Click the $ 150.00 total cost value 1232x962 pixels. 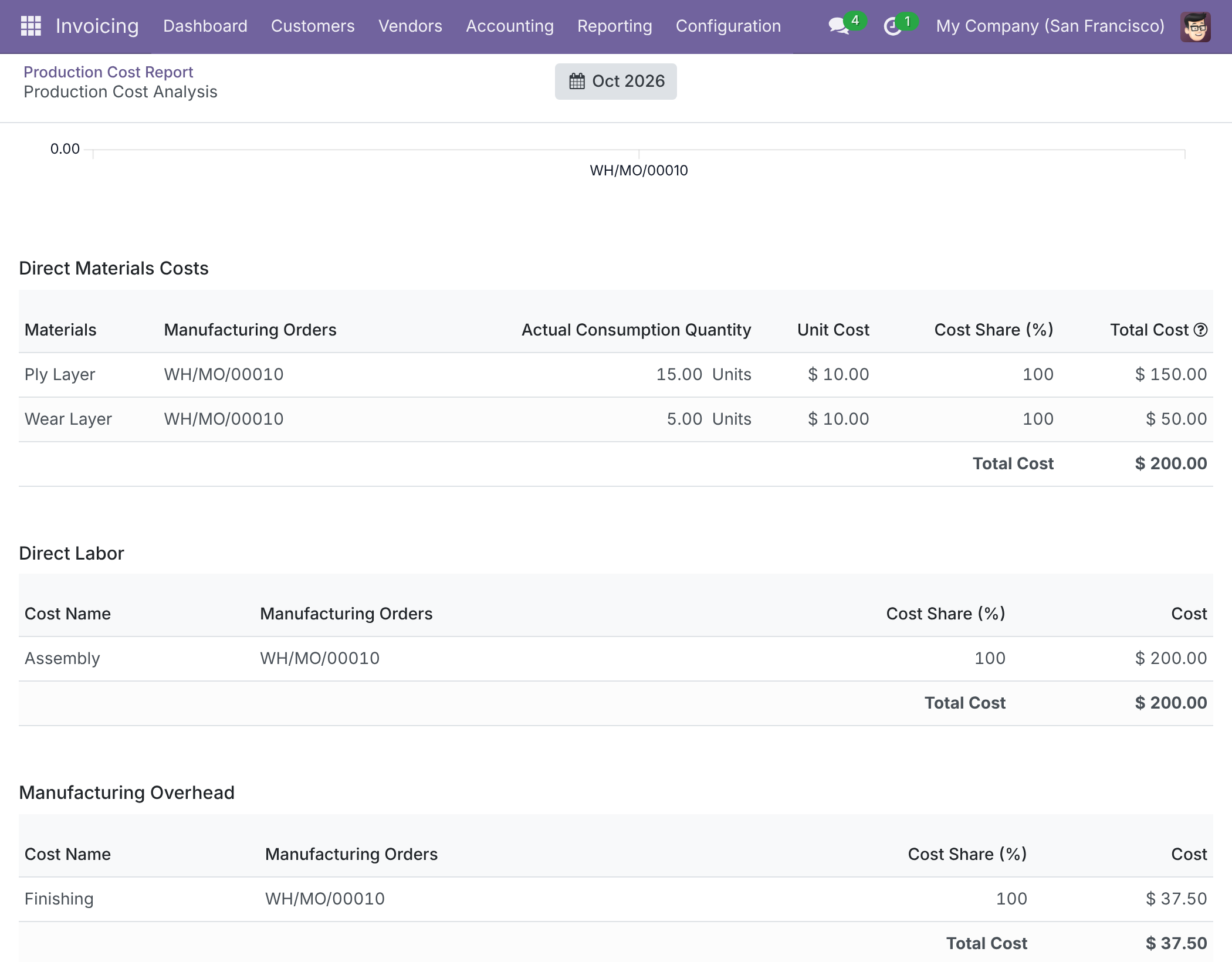(1171, 374)
